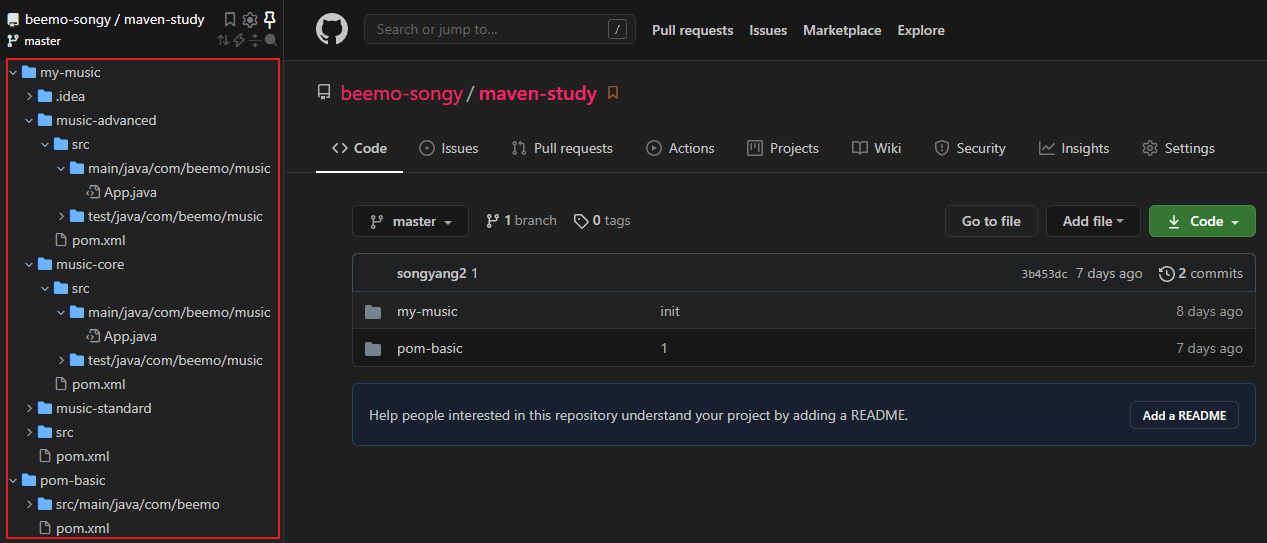The height and width of the screenshot is (543, 1267).
Task: Click the .idea folder icon in the tree
Action: pyautogui.click(x=45, y=96)
